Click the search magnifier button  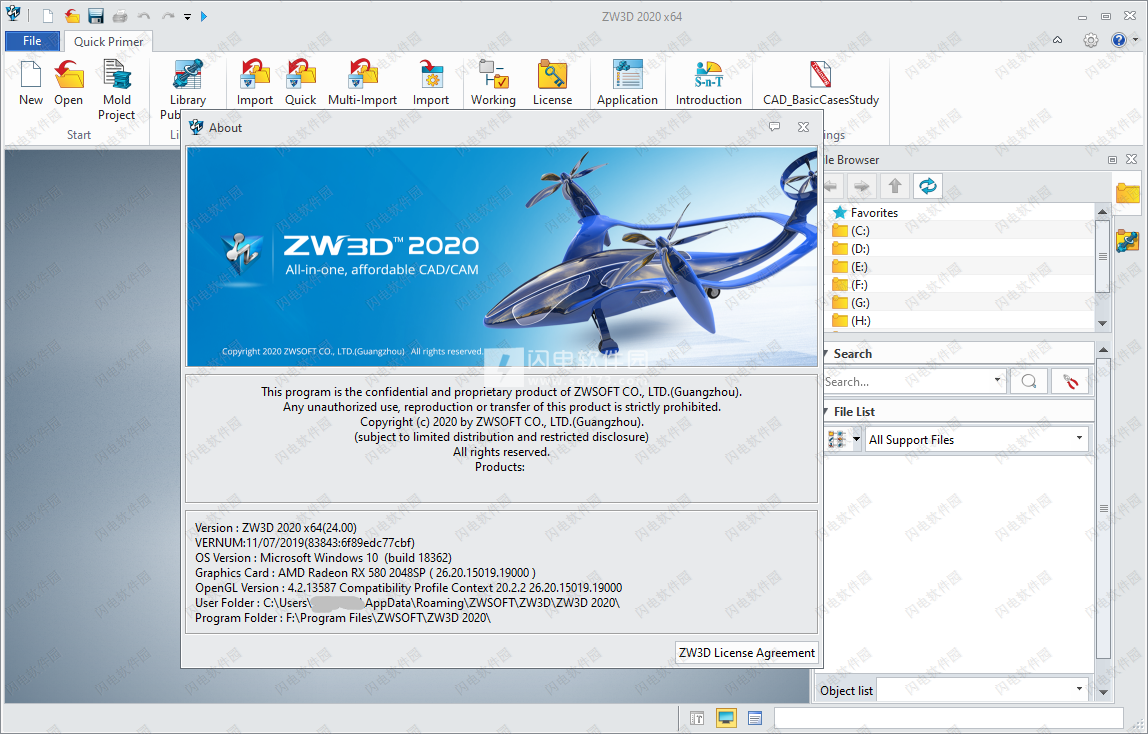click(1029, 381)
